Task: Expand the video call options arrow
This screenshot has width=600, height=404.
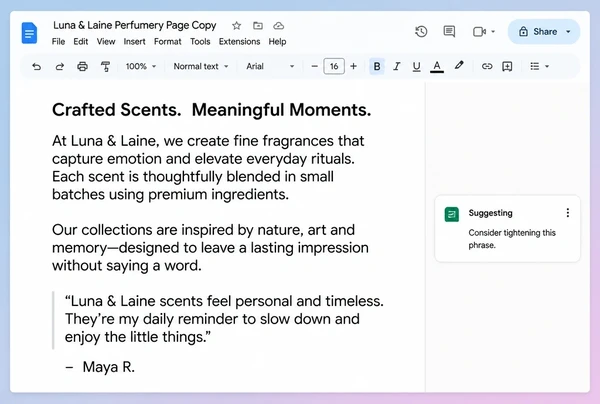Action: pos(493,31)
